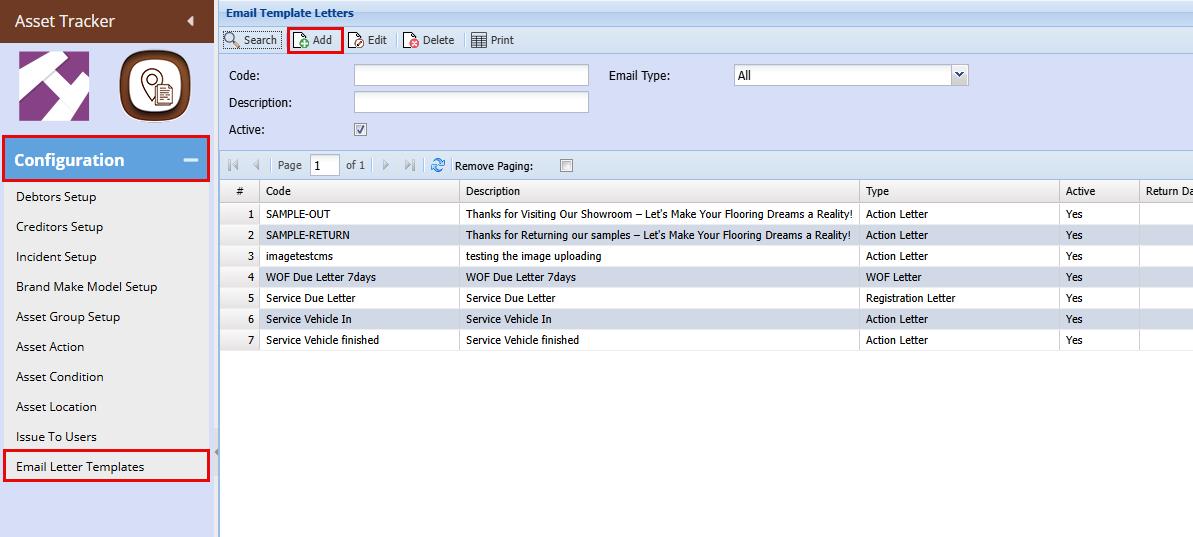Enable the Remove Paging checkbox
This screenshot has height=537, width=1193.
point(567,166)
